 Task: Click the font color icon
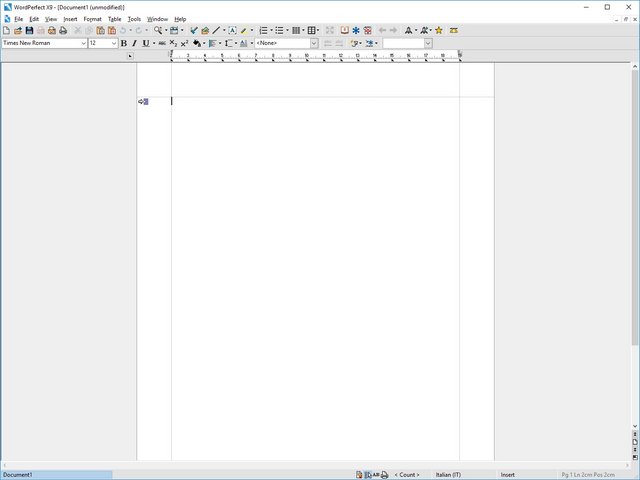coord(243,43)
